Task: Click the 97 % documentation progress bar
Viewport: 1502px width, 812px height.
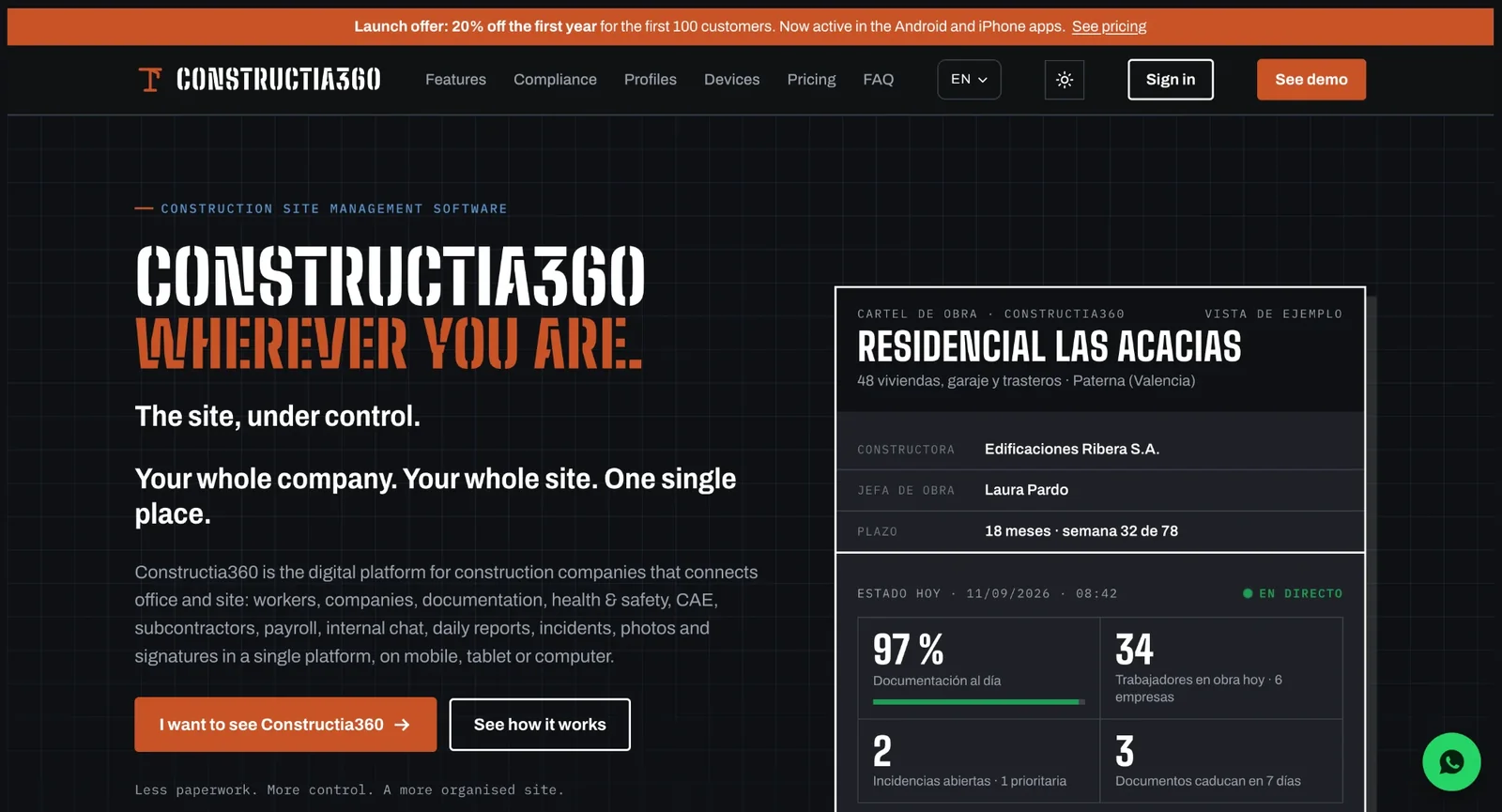Action: click(x=979, y=702)
